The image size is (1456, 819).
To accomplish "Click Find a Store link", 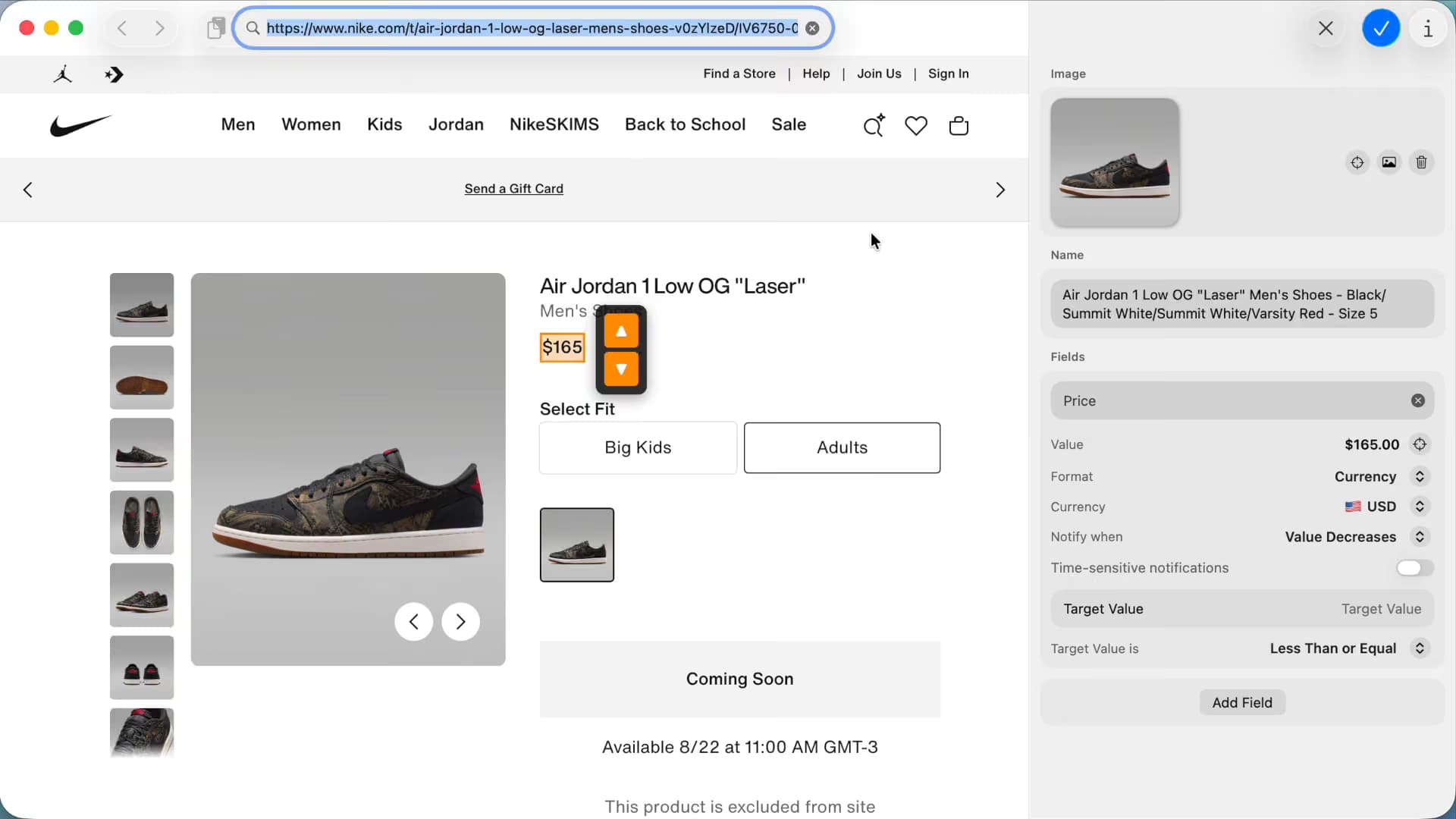I will click(x=739, y=74).
